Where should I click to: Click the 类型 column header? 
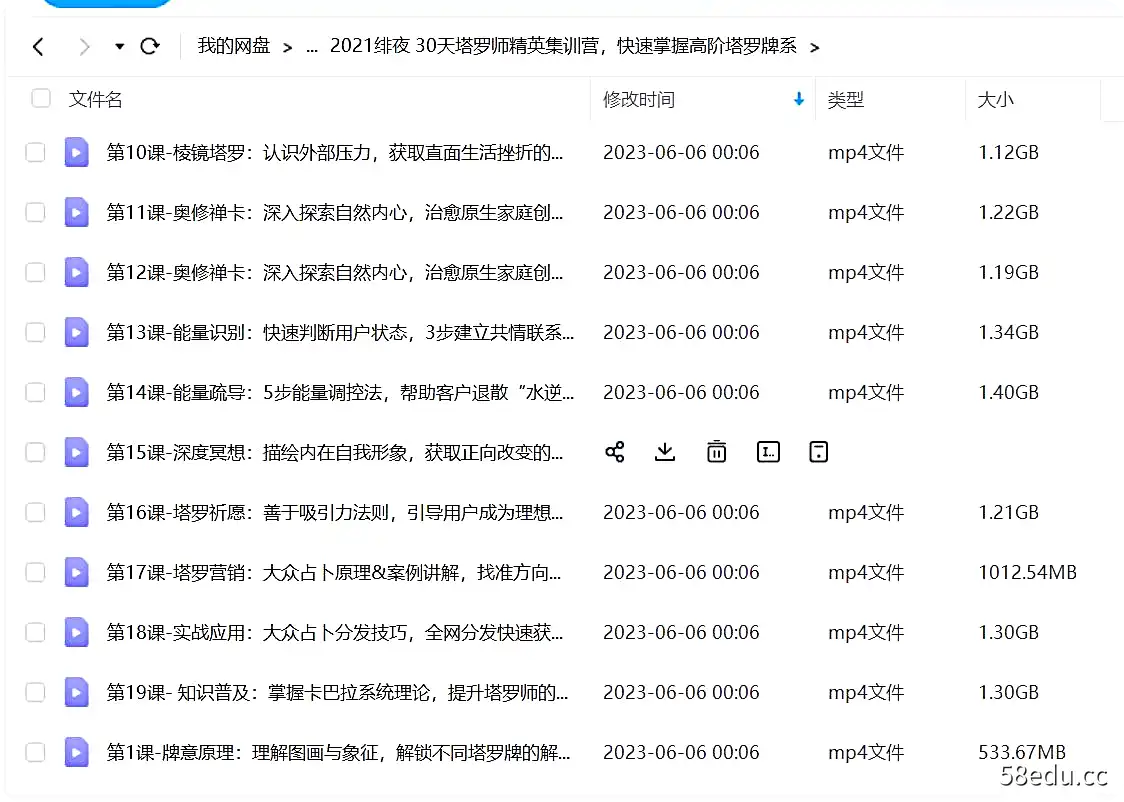coord(846,99)
